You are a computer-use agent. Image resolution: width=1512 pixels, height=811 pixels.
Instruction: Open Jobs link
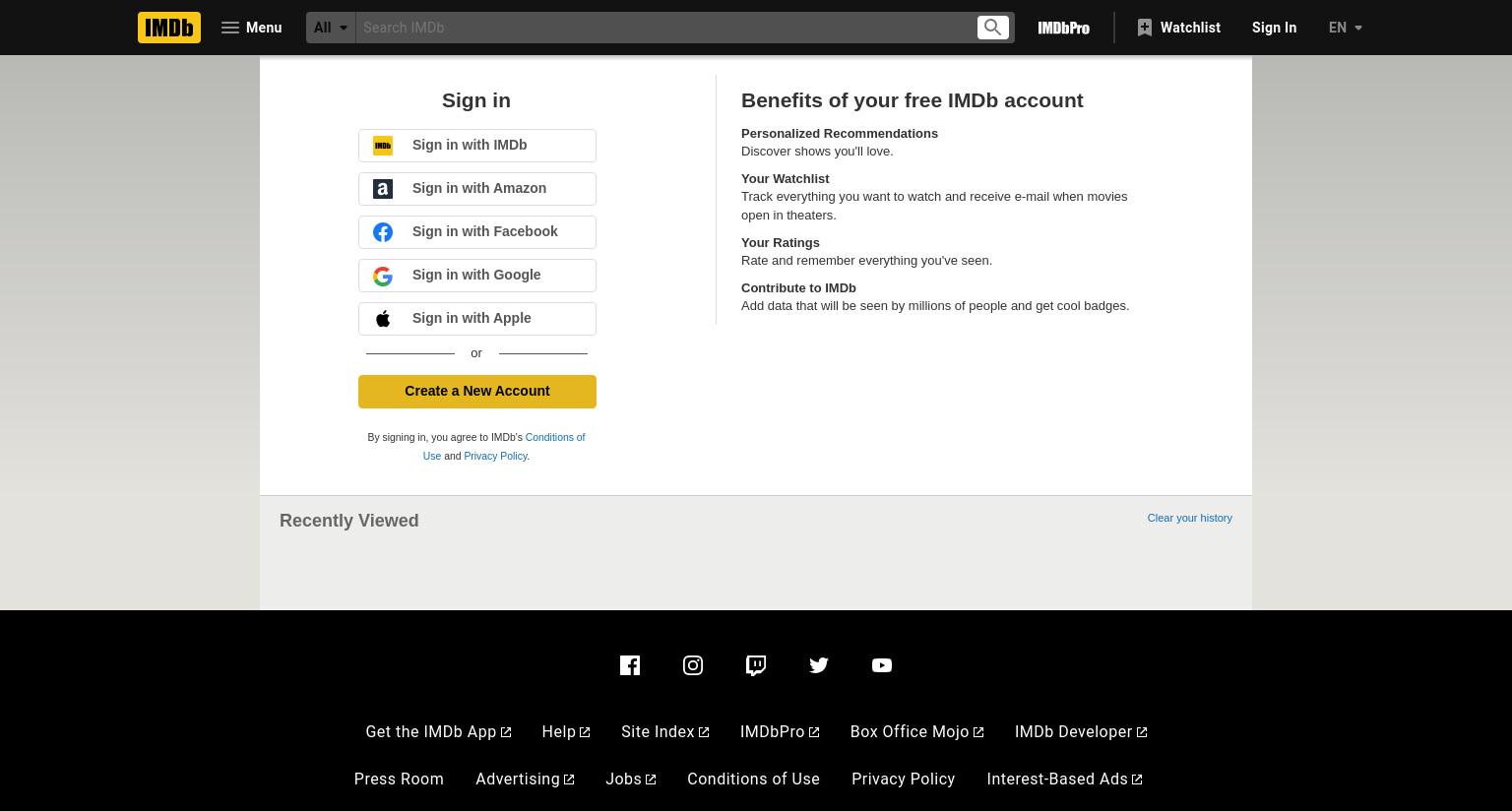pos(631,780)
